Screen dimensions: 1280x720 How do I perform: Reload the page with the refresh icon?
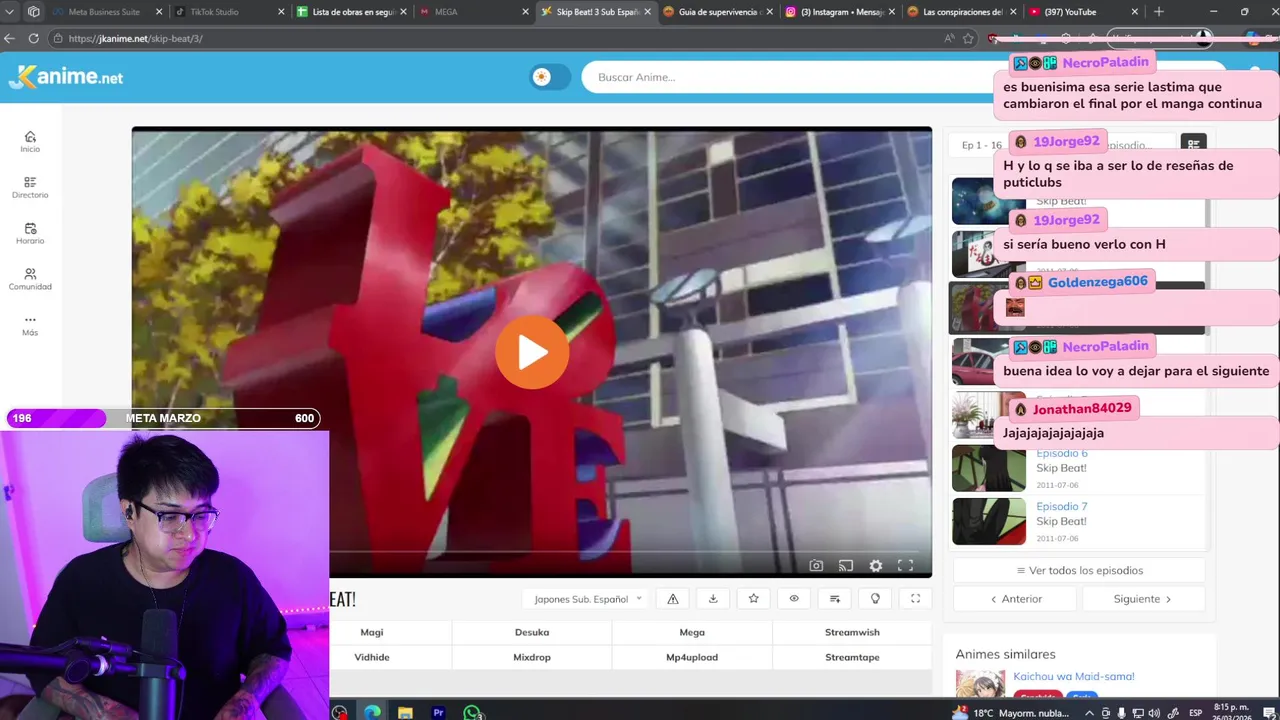pos(33,38)
